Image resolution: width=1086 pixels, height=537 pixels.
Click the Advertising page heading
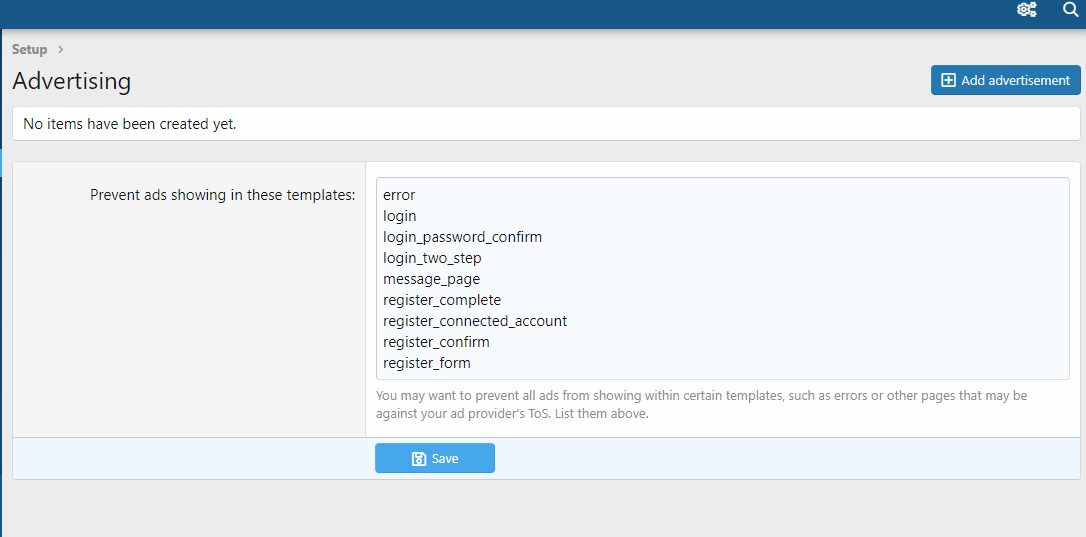(71, 81)
